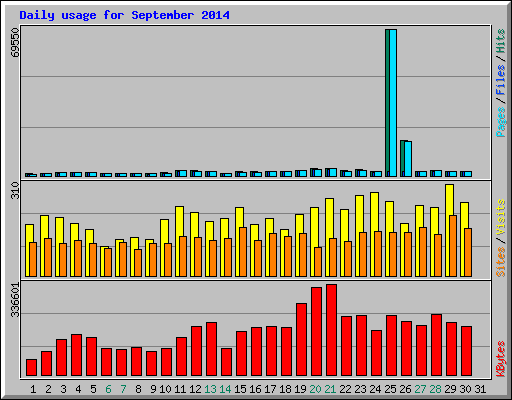The height and width of the screenshot is (400, 512).
Task: Click the orange sites bar for day 29
Action: pos(453,246)
